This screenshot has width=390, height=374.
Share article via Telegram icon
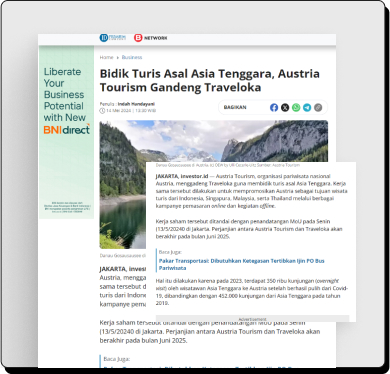(x=307, y=108)
